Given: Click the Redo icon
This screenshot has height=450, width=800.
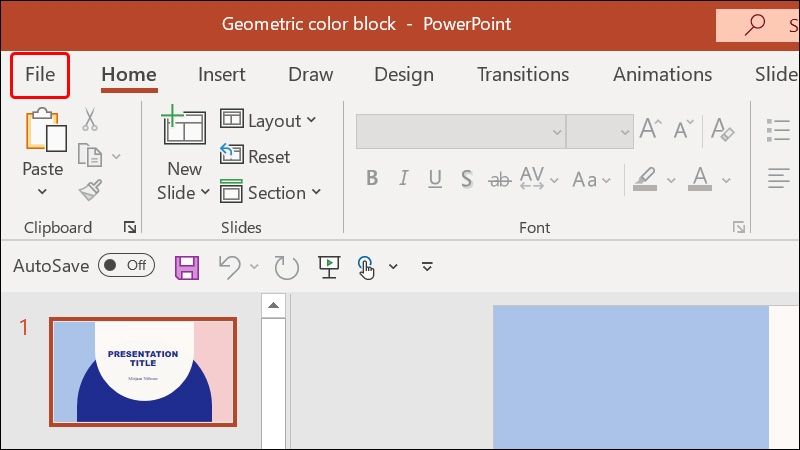Looking at the screenshot, I should point(286,267).
